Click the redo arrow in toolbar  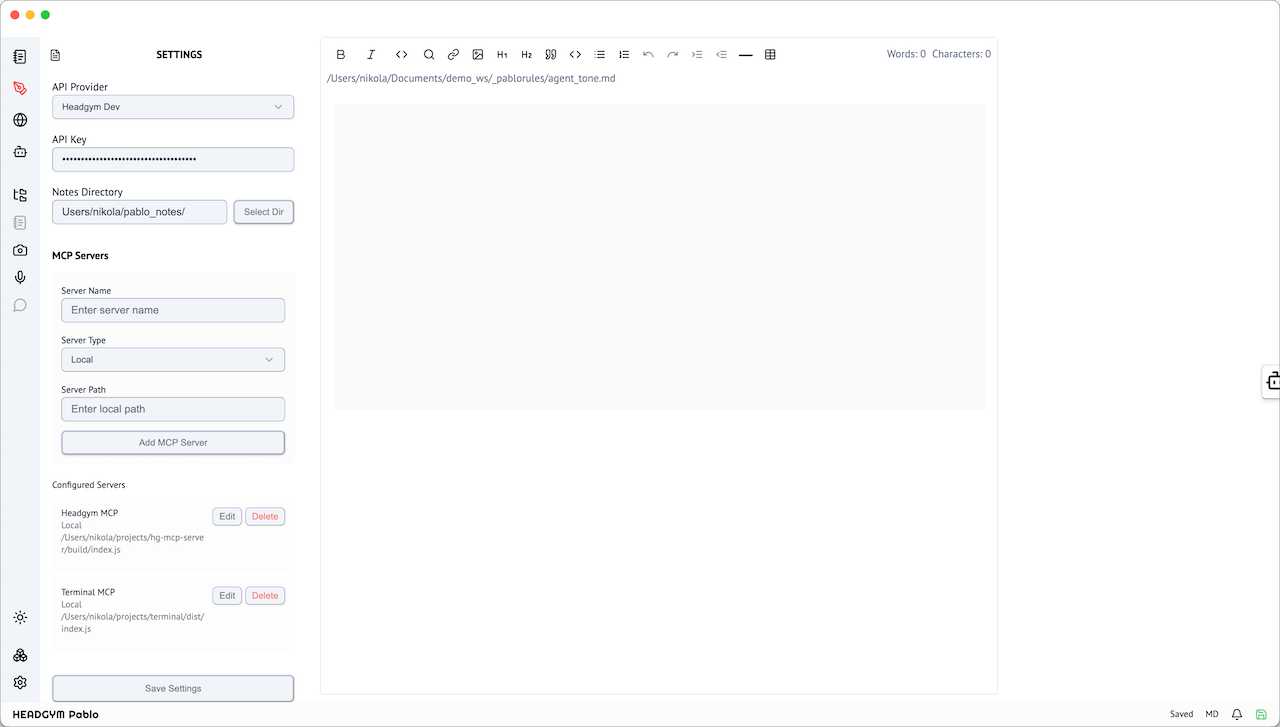coord(673,55)
